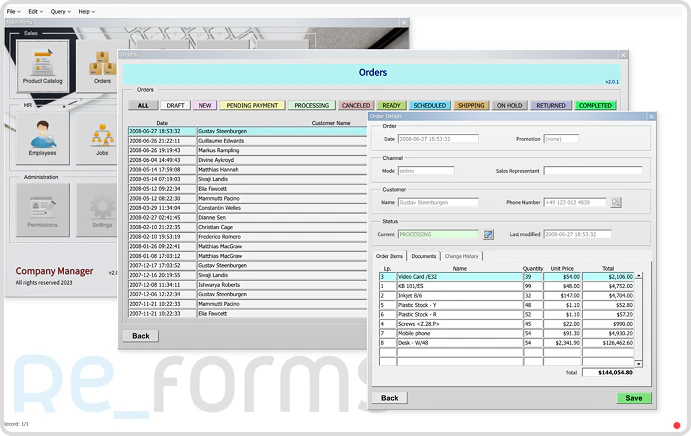The image size is (691, 436).
Task: Click the Last modified field
Action: click(x=577, y=235)
